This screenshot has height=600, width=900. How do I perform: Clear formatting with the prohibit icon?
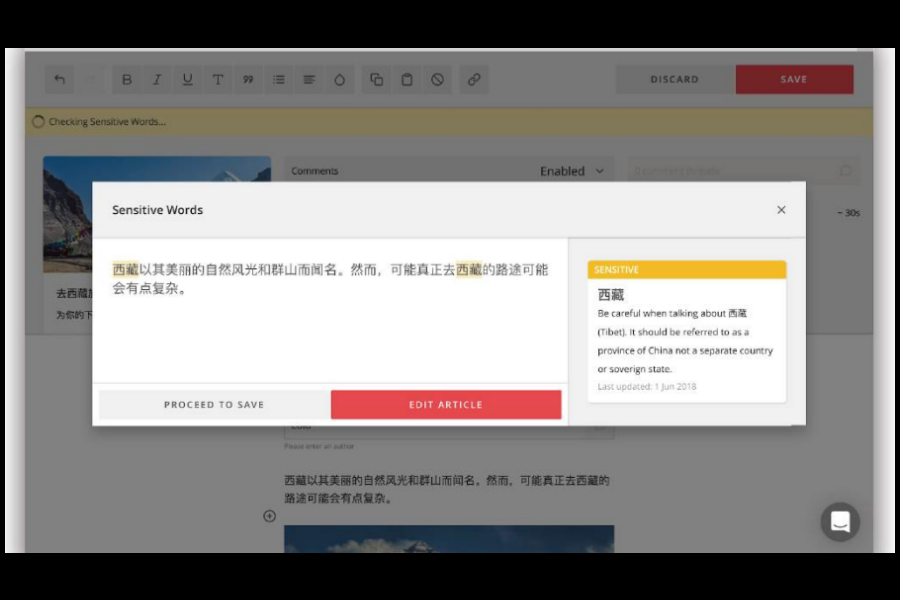[438, 79]
